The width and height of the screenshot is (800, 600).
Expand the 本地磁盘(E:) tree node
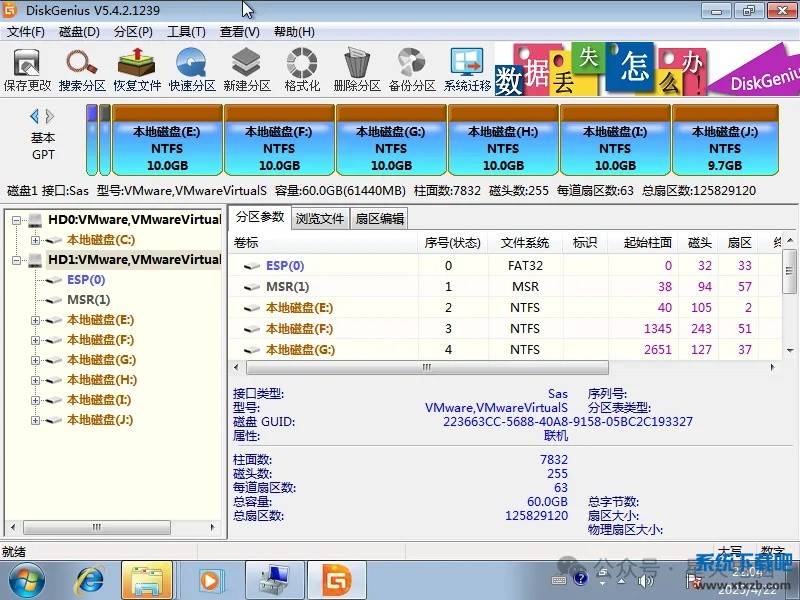(36, 320)
